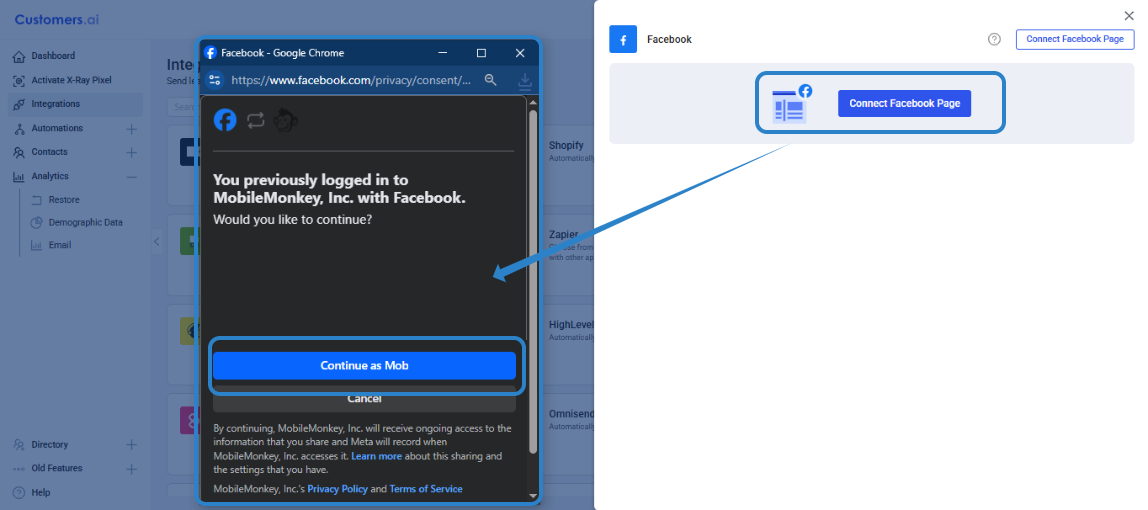
Task: Click the X-Ray Pixel target icon
Action: point(19,80)
